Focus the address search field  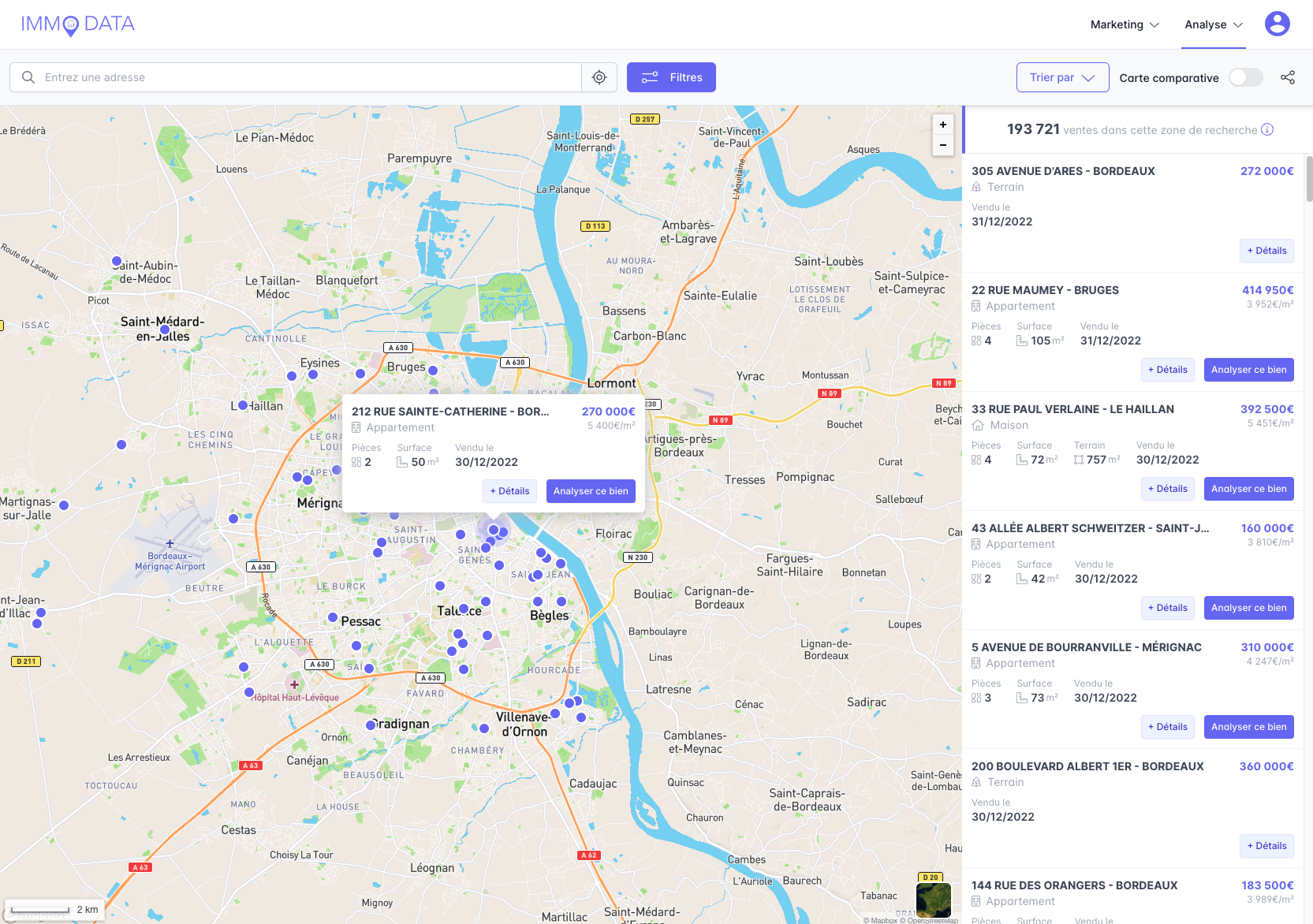[296, 77]
